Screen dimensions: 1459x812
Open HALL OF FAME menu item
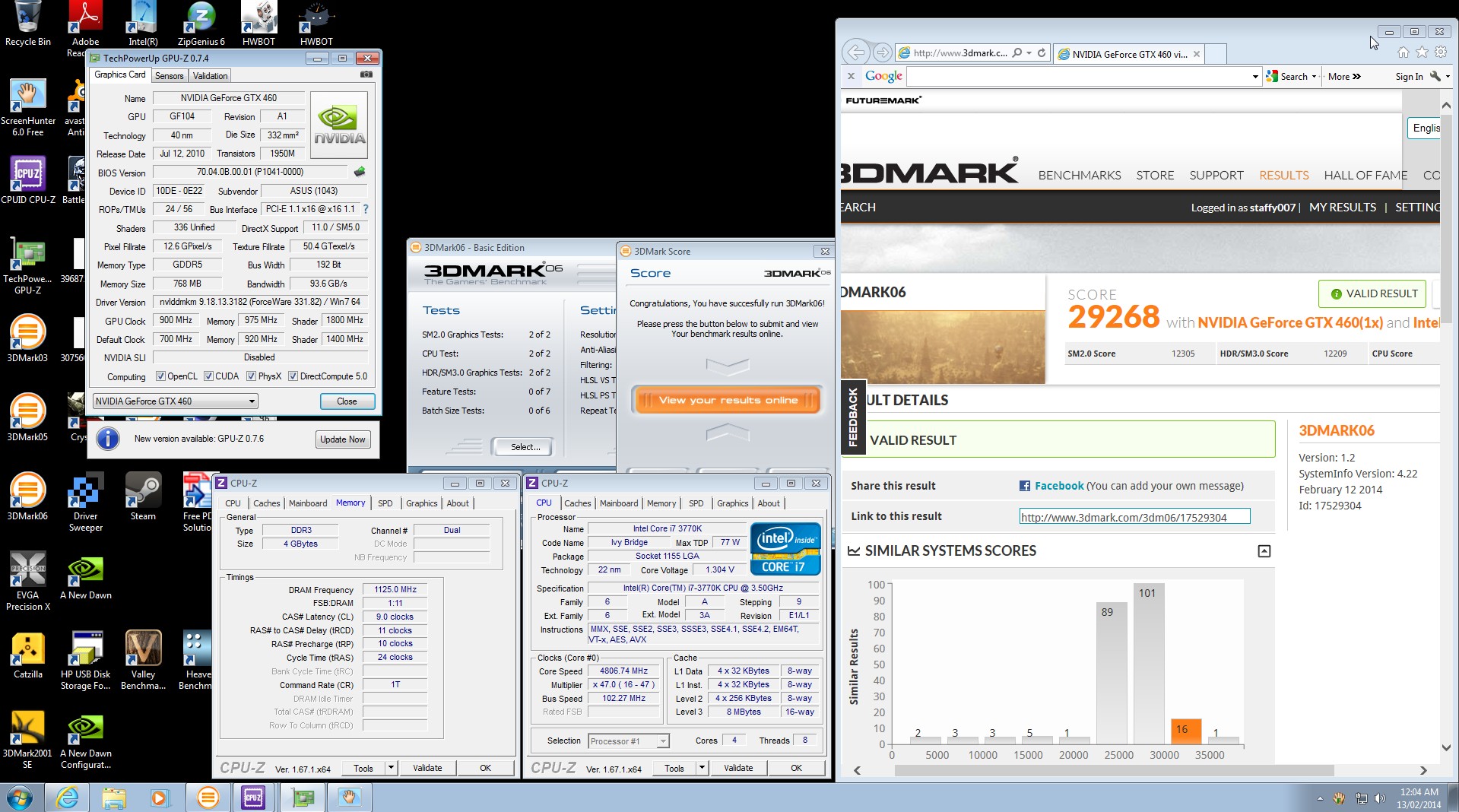pyautogui.click(x=1365, y=175)
